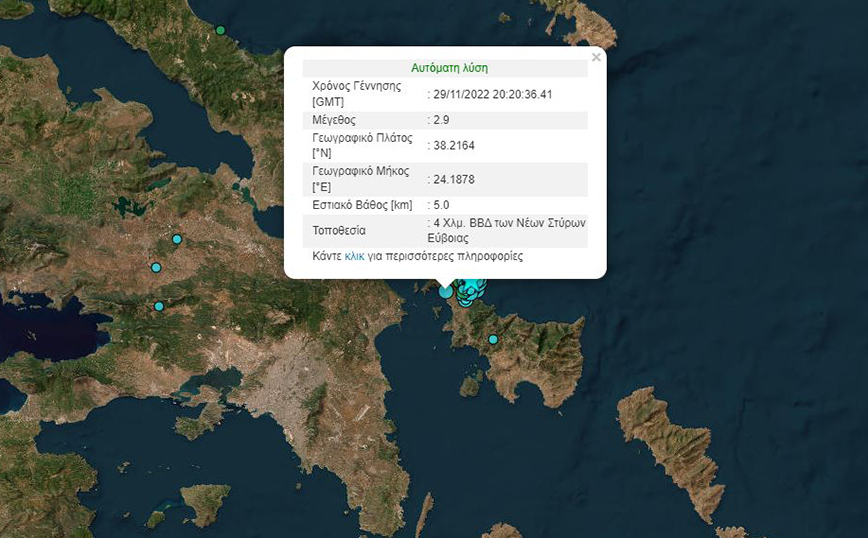Click the 'Αυτόματη λύση' popup header
The height and width of the screenshot is (538, 868).
click(x=449, y=68)
